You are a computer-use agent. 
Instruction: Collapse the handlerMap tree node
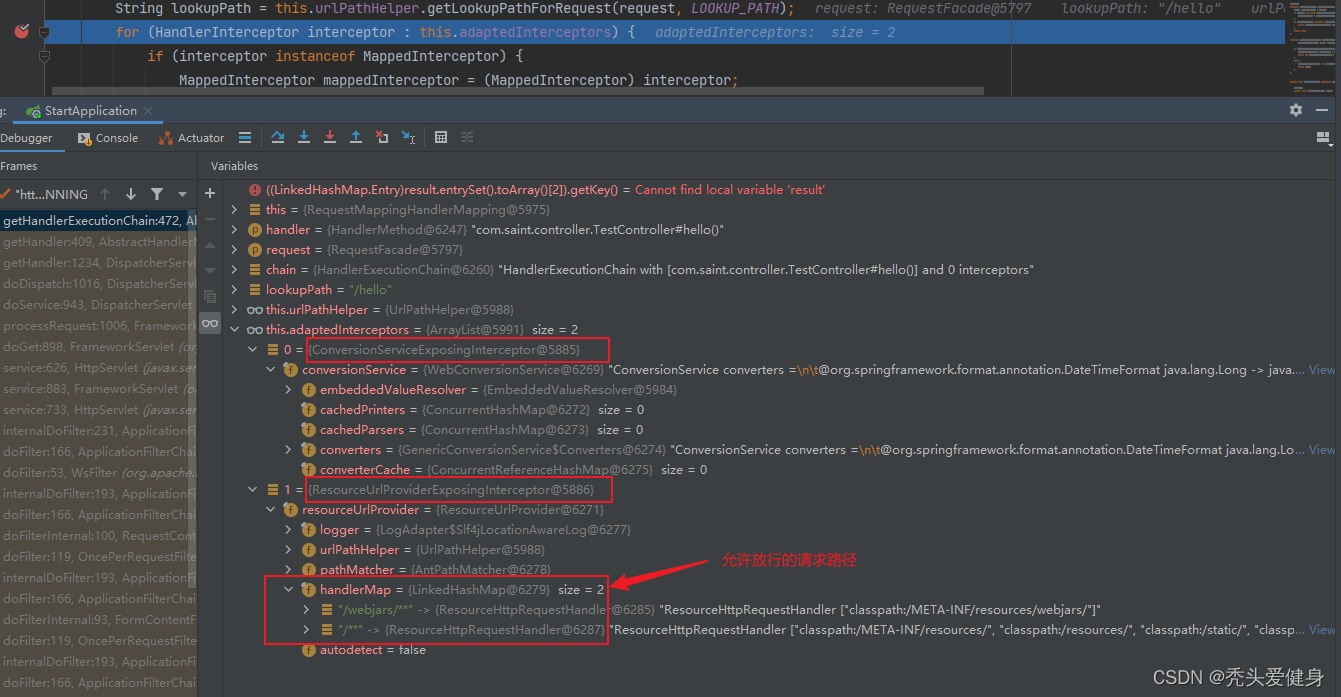coord(289,590)
